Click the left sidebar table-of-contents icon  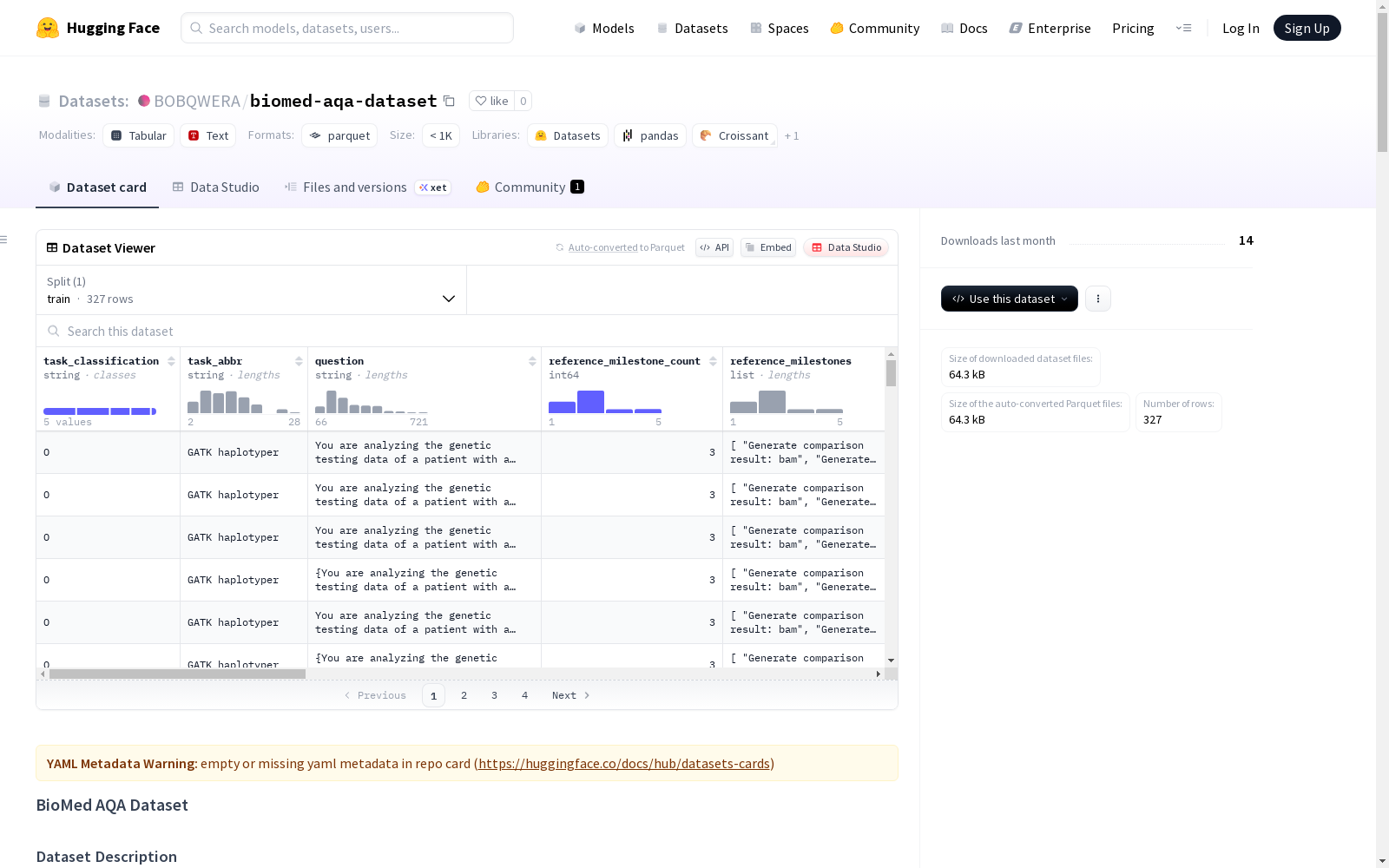(x=4, y=240)
